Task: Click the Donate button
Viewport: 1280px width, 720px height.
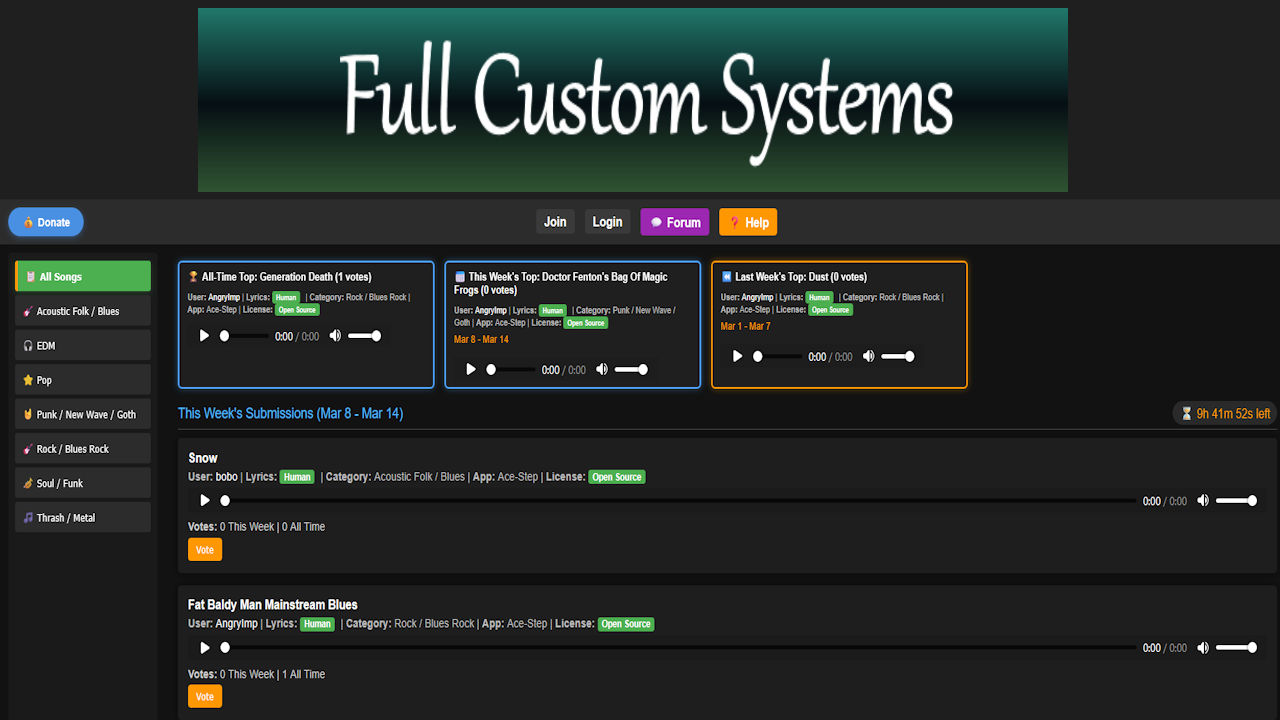Action: pyautogui.click(x=46, y=222)
